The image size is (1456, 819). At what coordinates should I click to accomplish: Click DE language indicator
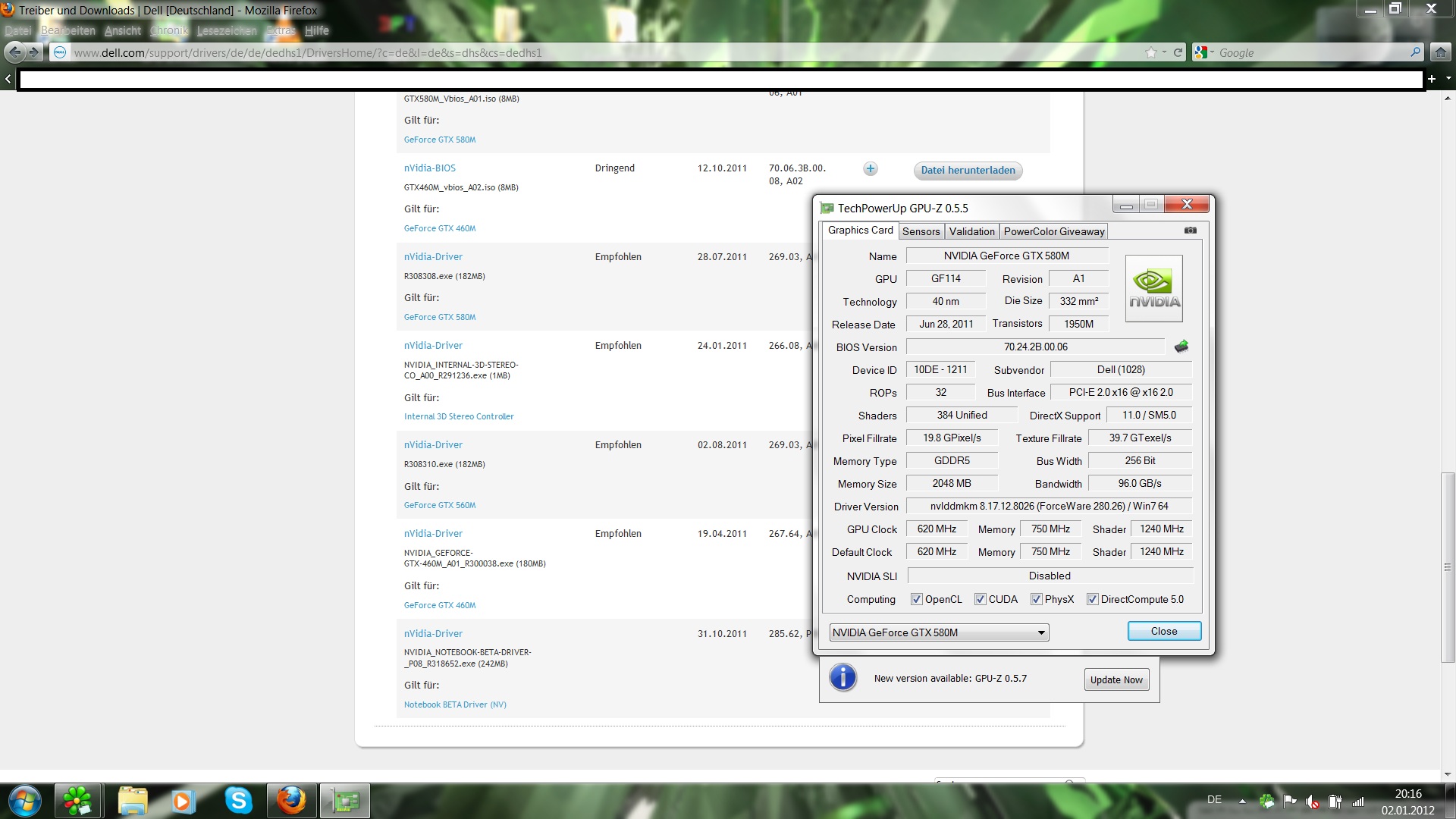[1214, 799]
